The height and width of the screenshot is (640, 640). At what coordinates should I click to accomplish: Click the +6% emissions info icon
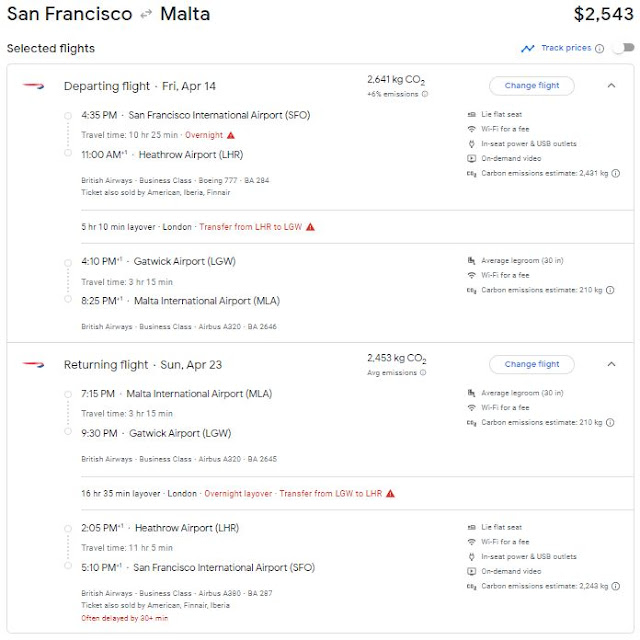(x=425, y=95)
